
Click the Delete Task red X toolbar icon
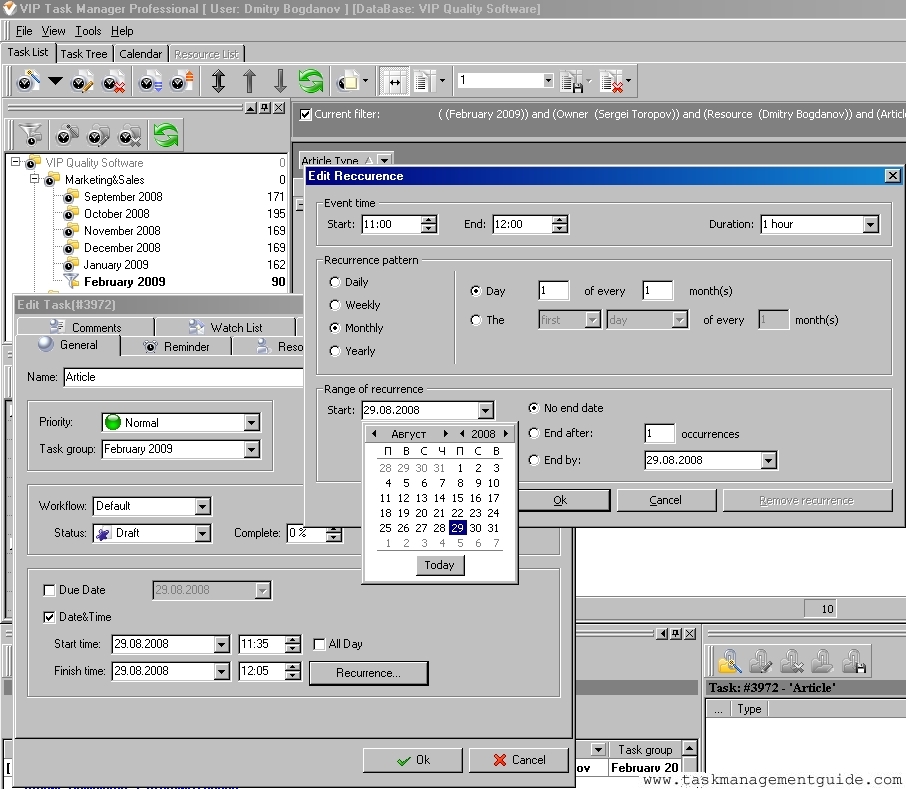click(x=114, y=81)
